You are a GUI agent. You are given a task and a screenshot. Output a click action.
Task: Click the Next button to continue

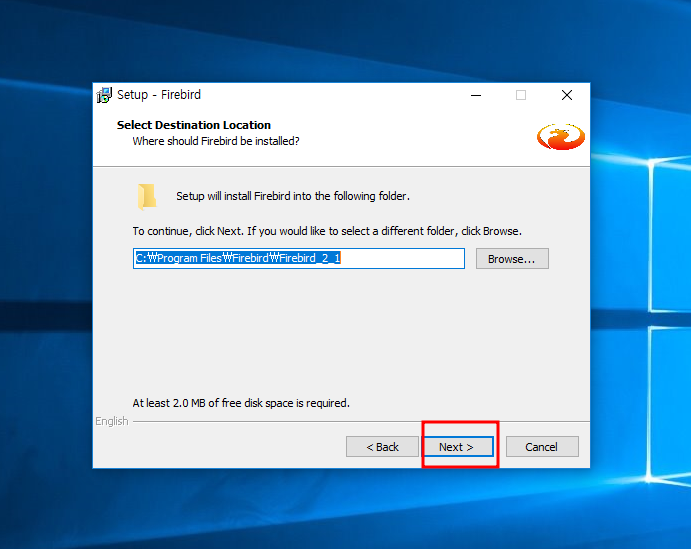[x=458, y=447]
